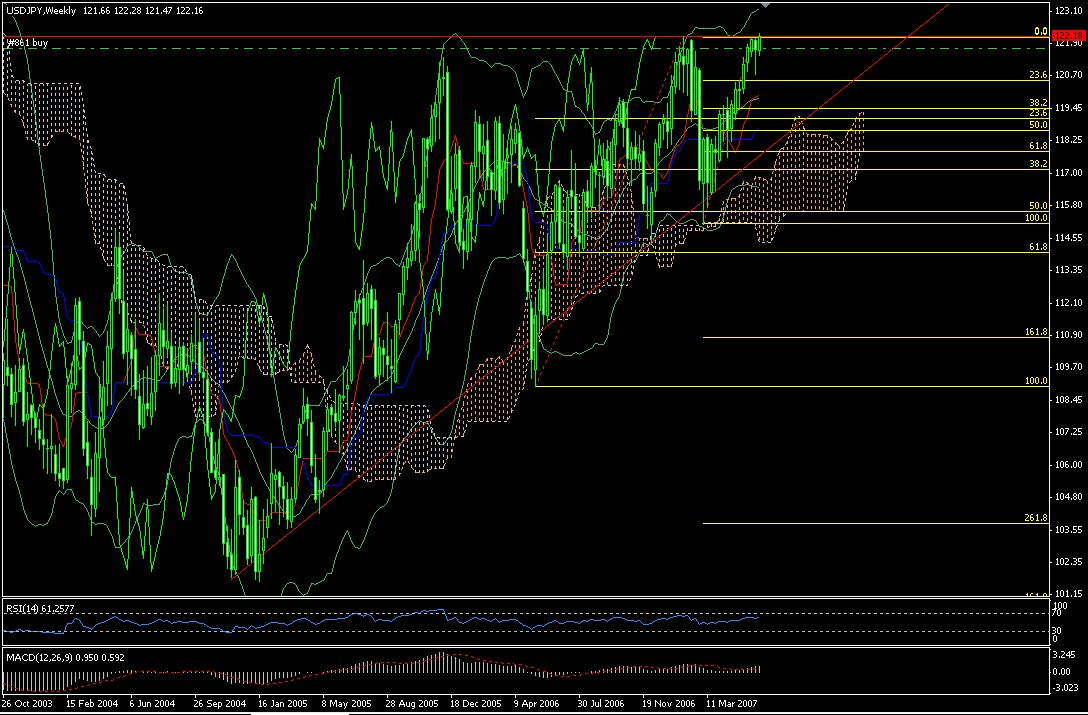Viewport: 1088px width, 715px height.
Task: Click price axis value 110.90
Action: coord(1067,335)
